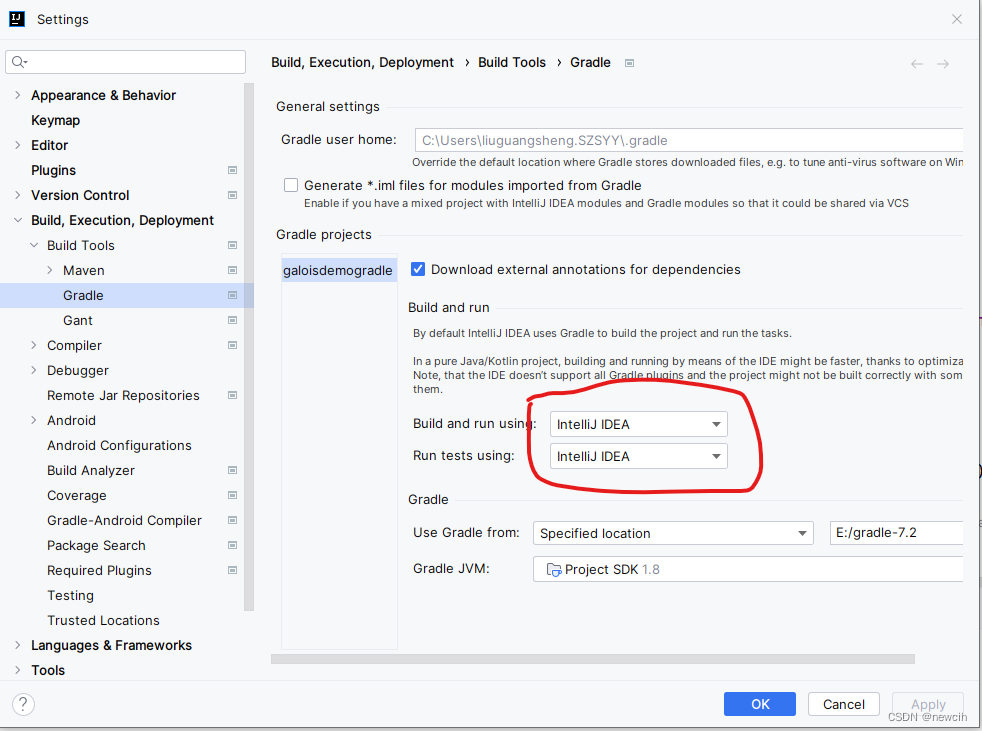Click the Apply button
982x731 pixels.
(928, 704)
